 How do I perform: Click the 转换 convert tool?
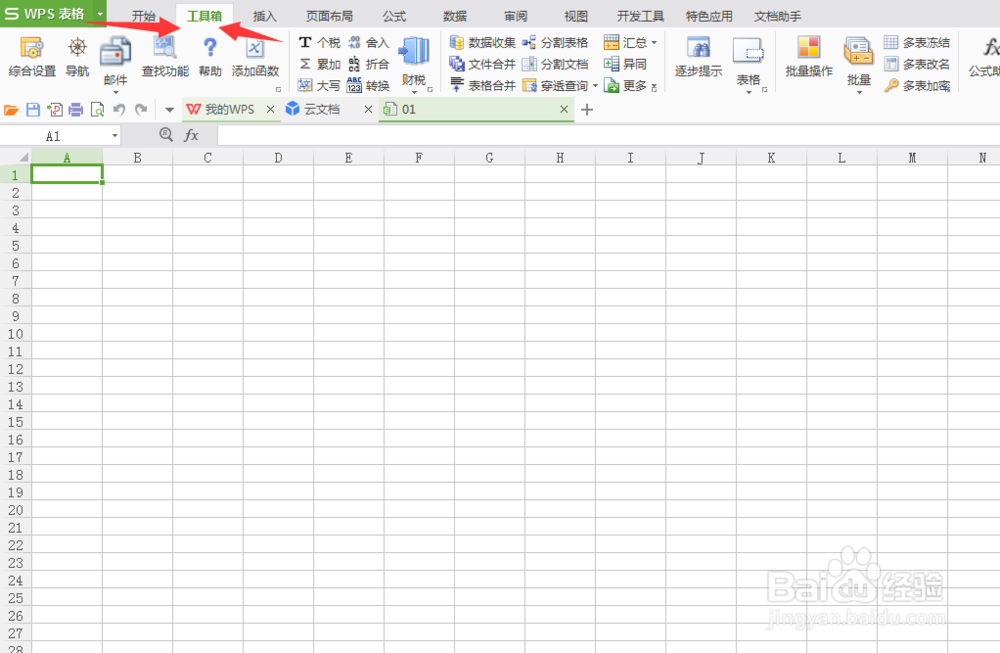pyautogui.click(x=369, y=85)
